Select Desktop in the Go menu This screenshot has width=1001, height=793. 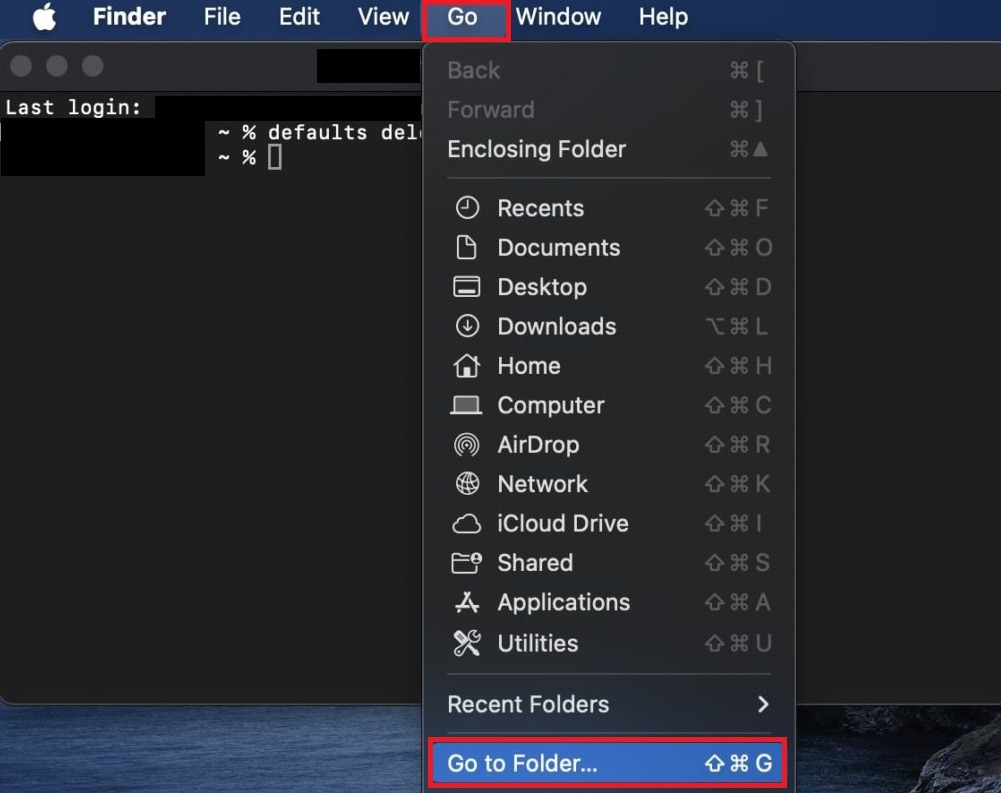tap(608, 287)
